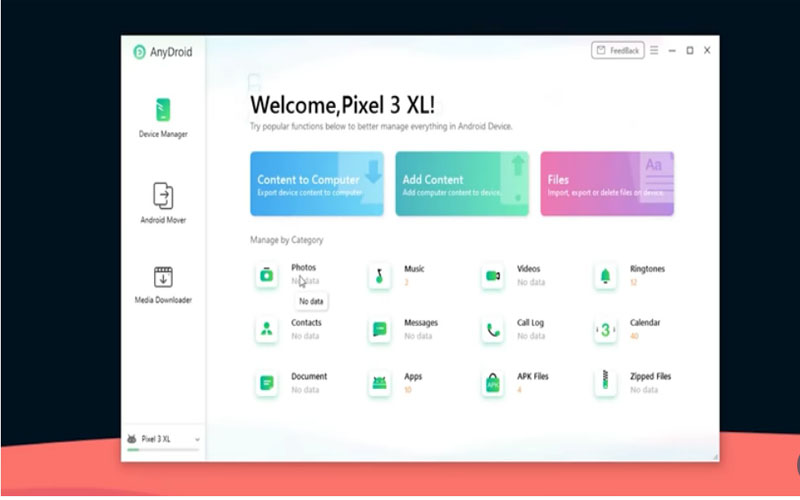Open the Document category icon
Image resolution: width=800 pixels, height=500 pixels.
pos(266,383)
